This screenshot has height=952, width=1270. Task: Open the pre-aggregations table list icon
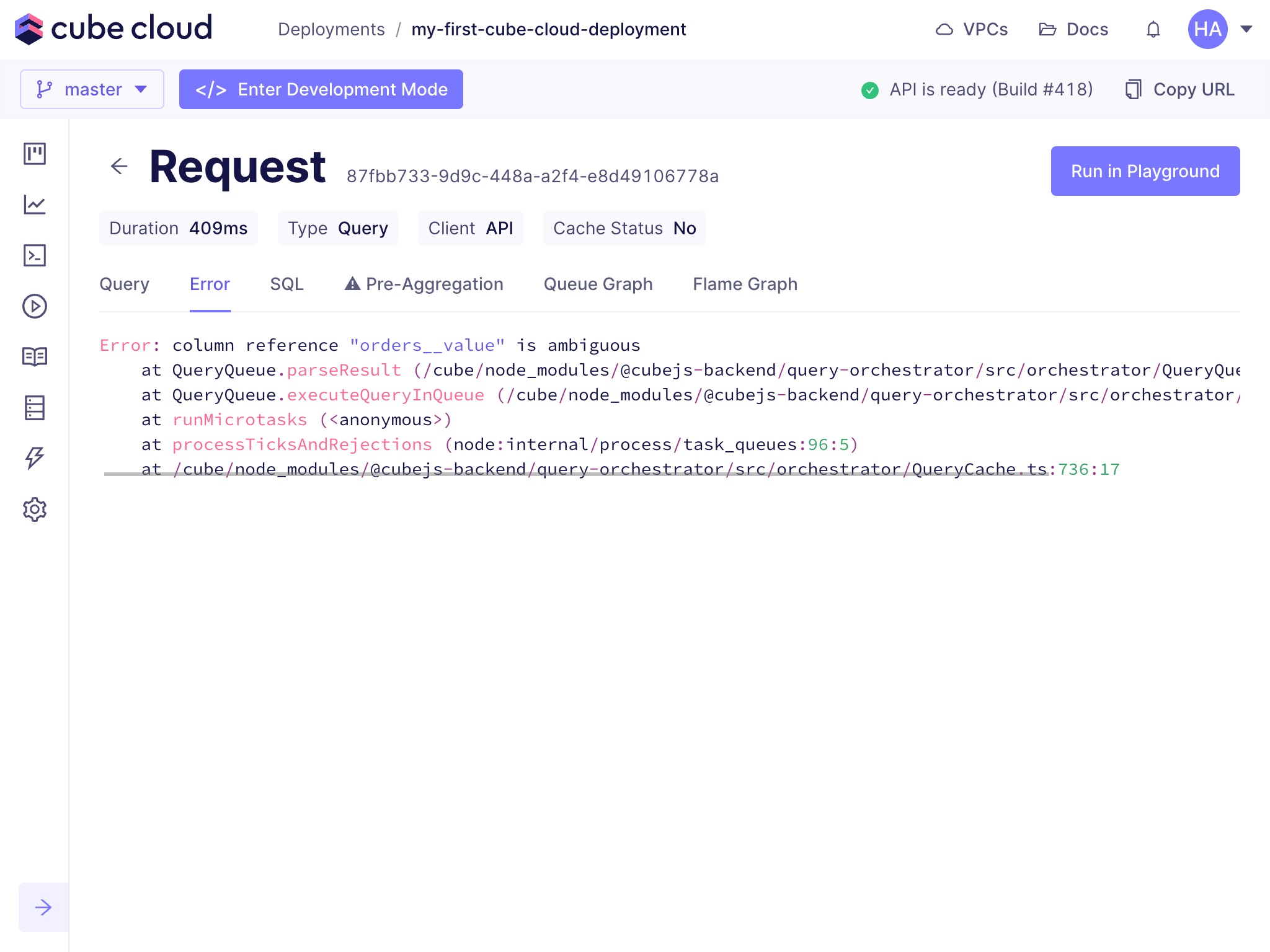coord(35,408)
